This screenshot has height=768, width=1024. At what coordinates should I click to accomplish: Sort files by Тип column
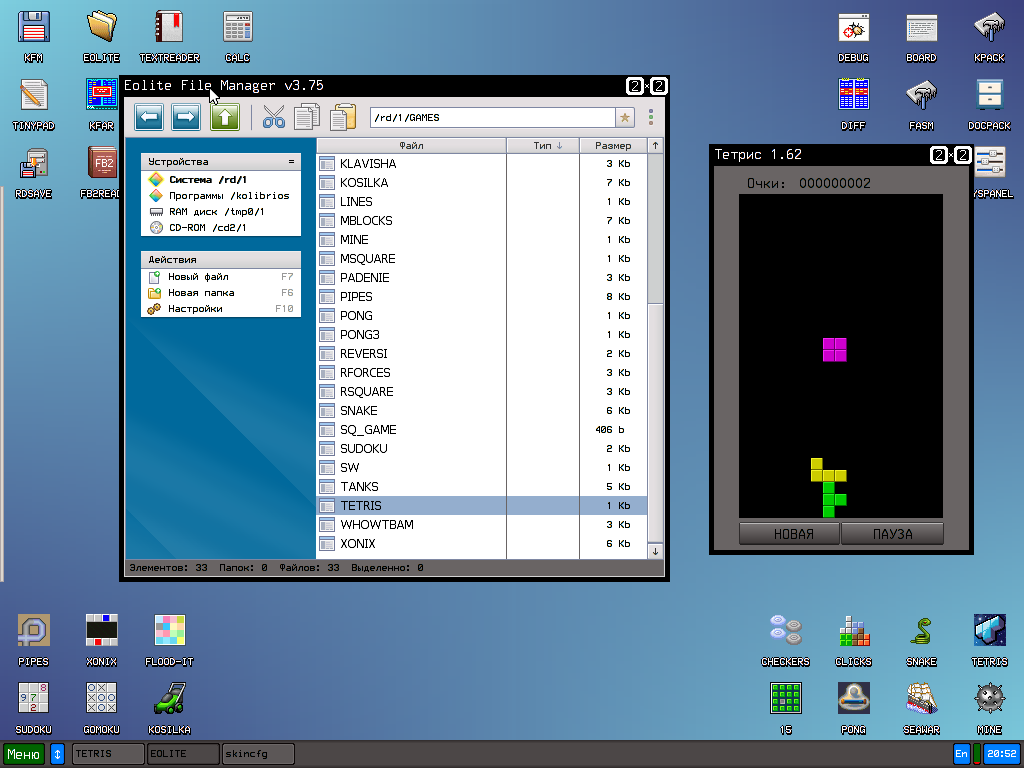pos(547,146)
